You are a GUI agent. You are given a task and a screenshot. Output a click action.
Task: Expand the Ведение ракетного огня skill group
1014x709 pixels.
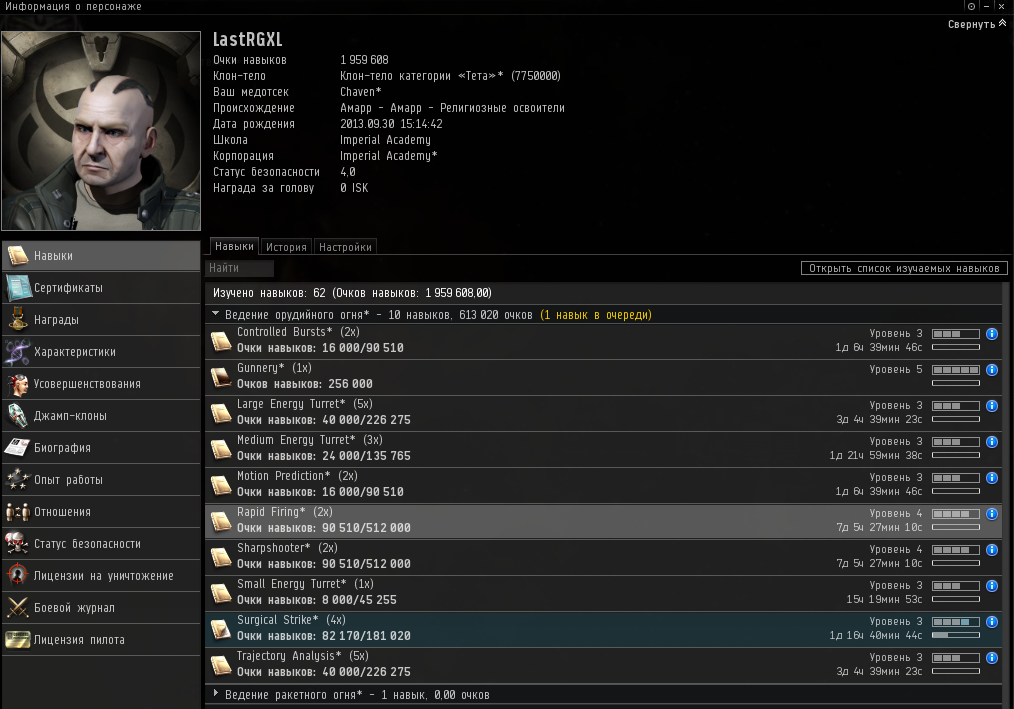click(215, 693)
